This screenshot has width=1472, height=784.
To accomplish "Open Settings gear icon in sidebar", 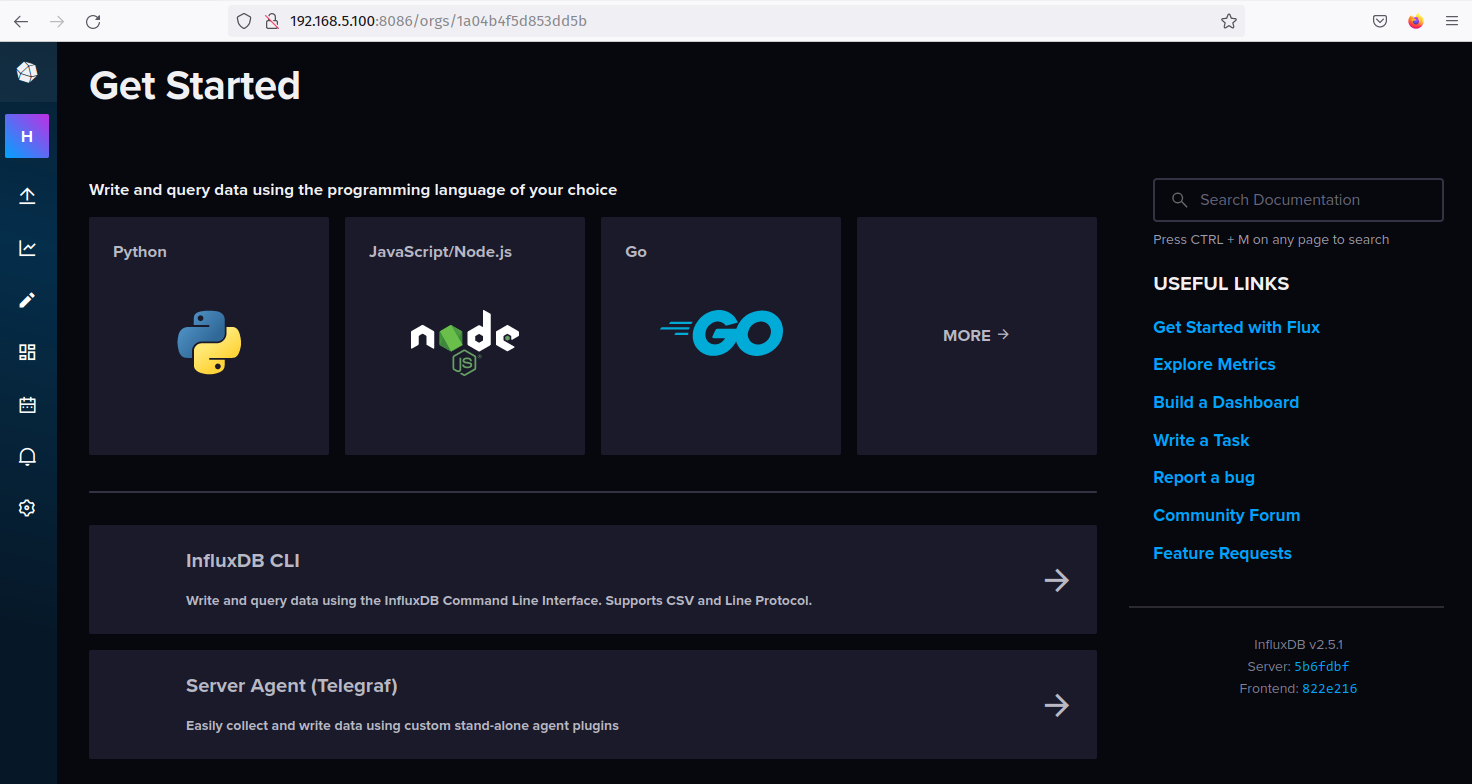I will point(27,508).
